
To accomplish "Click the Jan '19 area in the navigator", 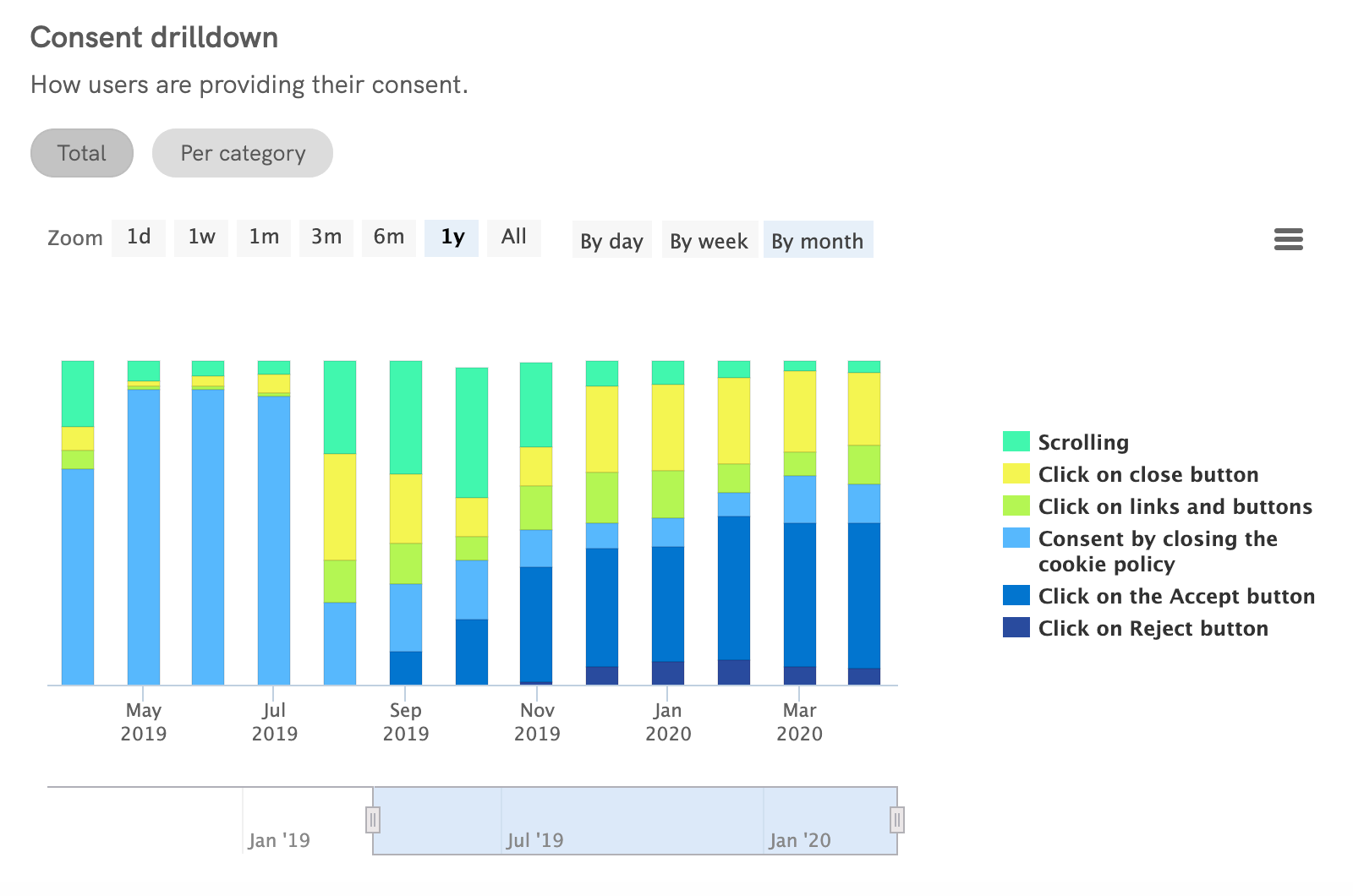I will [279, 839].
